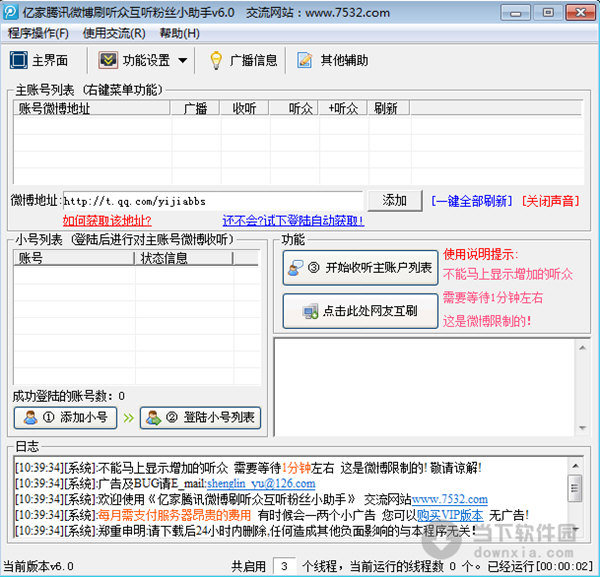This screenshot has height=577, width=600.
Task: Click the 账号 column header in 小号列表
Action: pyautogui.click(x=73, y=258)
